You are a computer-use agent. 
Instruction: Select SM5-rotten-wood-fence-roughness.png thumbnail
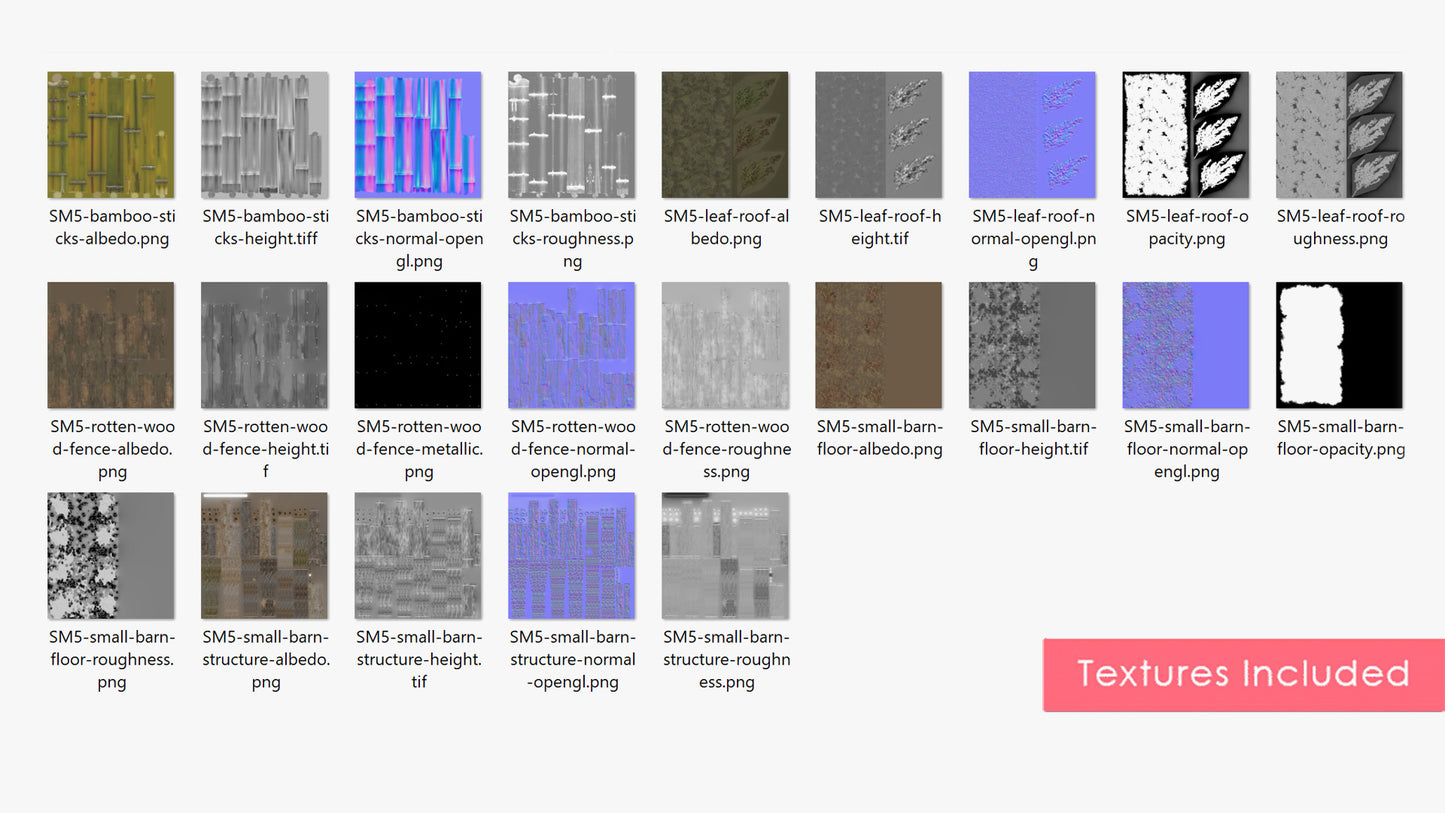(x=725, y=345)
